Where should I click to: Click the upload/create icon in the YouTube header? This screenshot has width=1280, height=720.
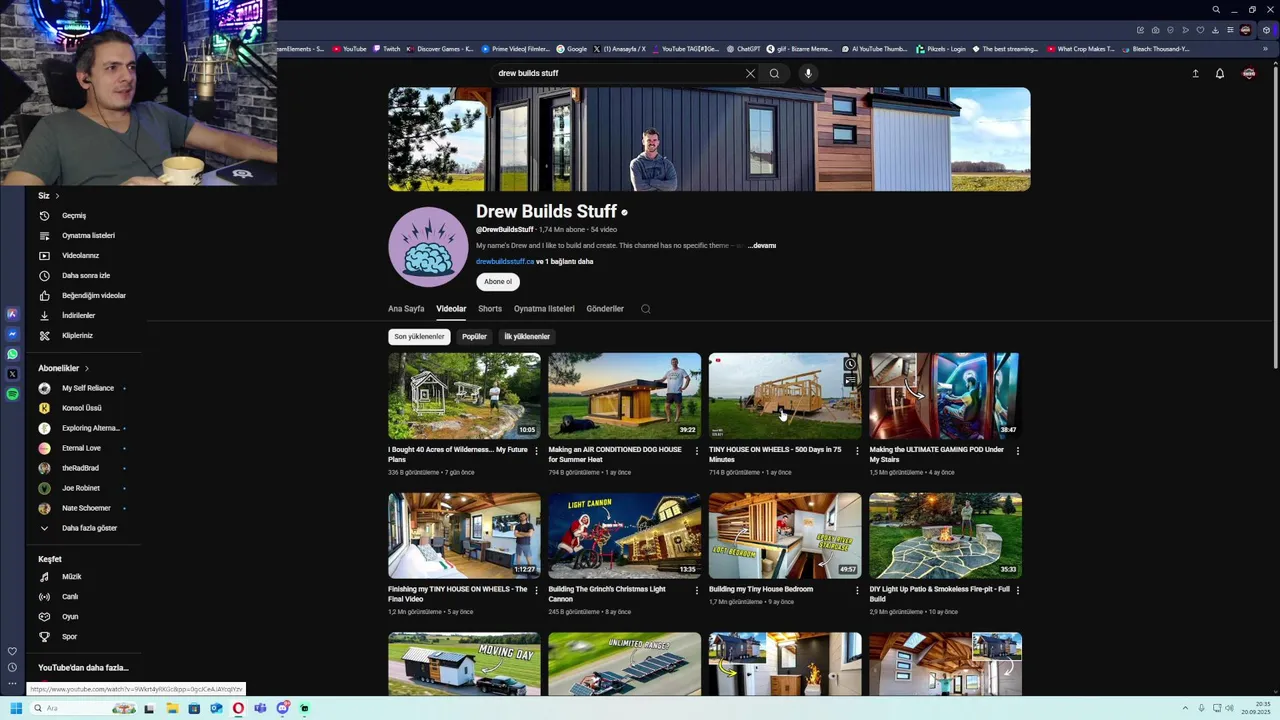(1195, 73)
